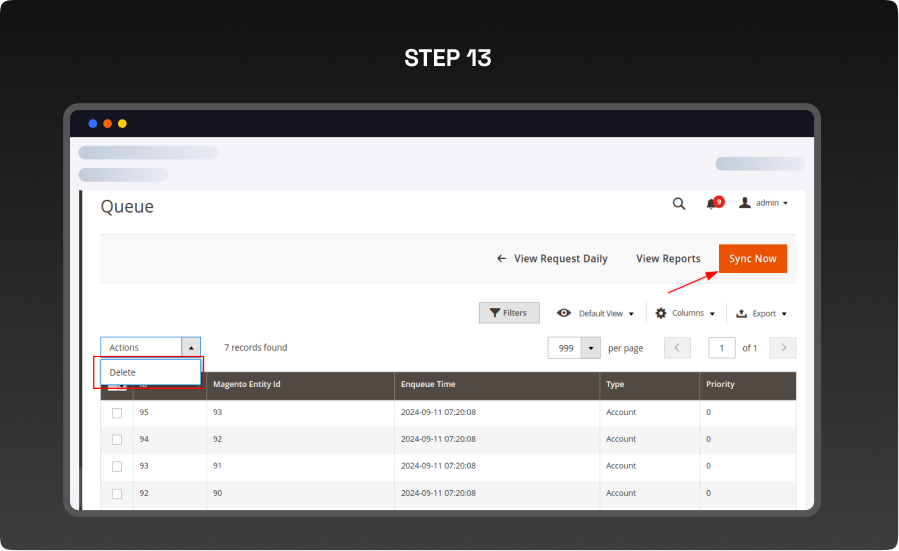Click the Columns gear icon
This screenshot has width=899, height=551.
point(661,313)
